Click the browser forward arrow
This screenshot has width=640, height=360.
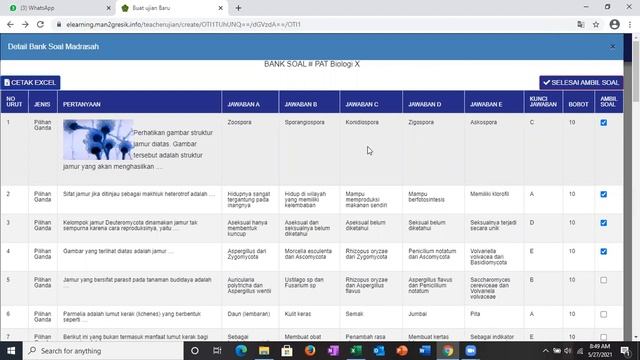(x=25, y=24)
